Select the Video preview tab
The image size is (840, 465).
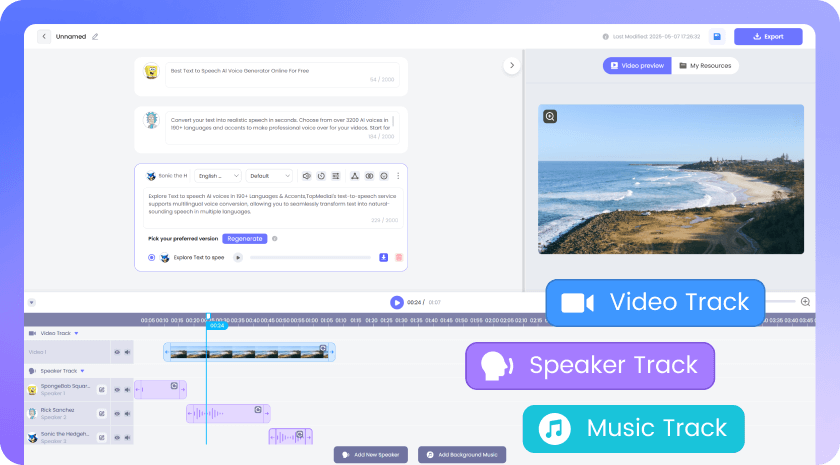point(637,66)
